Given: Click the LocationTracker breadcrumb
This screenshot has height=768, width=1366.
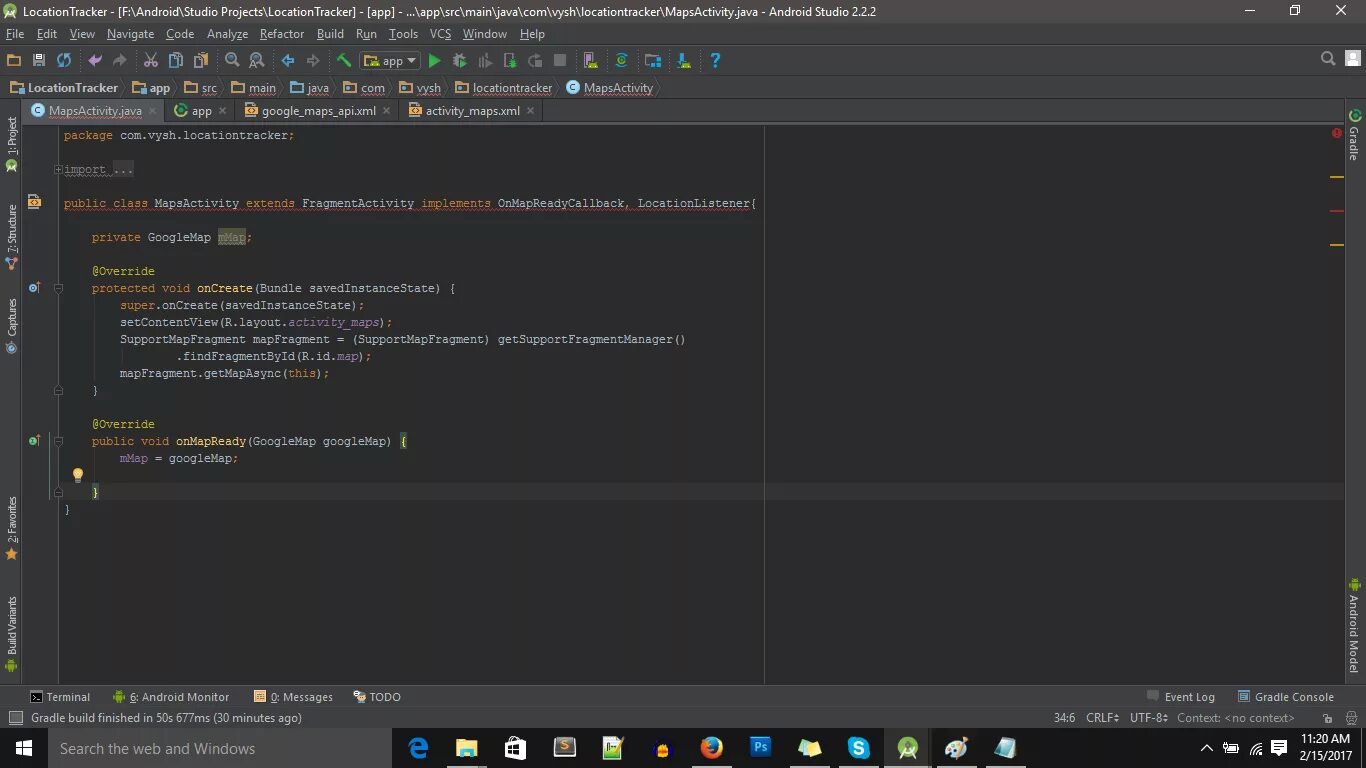Looking at the screenshot, I should point(64,88).
